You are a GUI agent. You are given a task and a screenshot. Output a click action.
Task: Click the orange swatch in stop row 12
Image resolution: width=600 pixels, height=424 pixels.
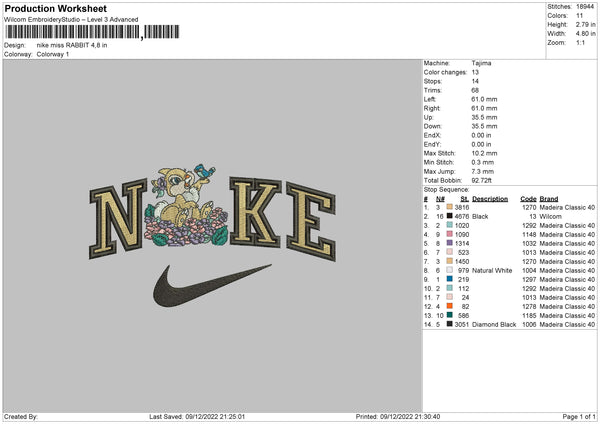point(450,306)
